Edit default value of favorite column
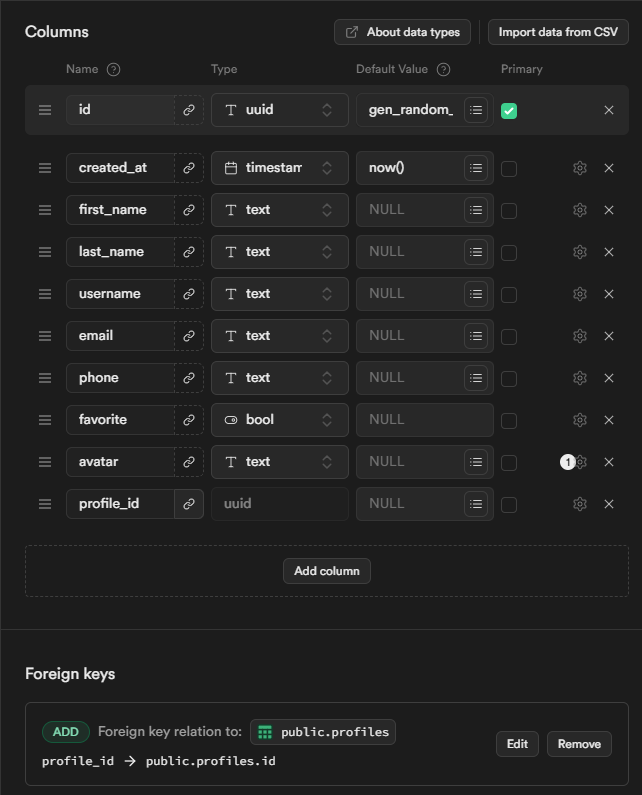This screenshot has height=795, width=642. [425, 420]
